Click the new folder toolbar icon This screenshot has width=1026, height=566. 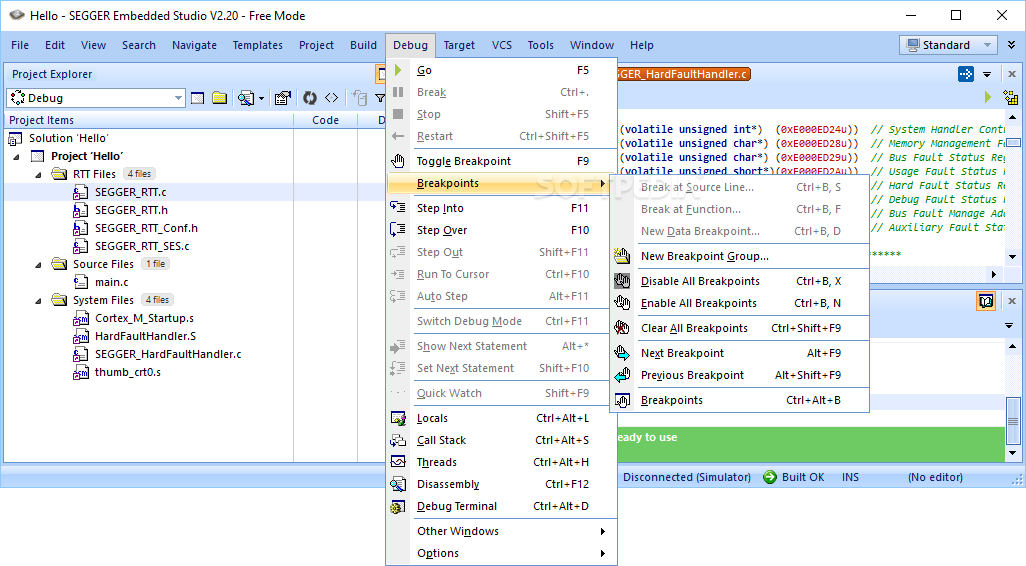click(220, 98)
